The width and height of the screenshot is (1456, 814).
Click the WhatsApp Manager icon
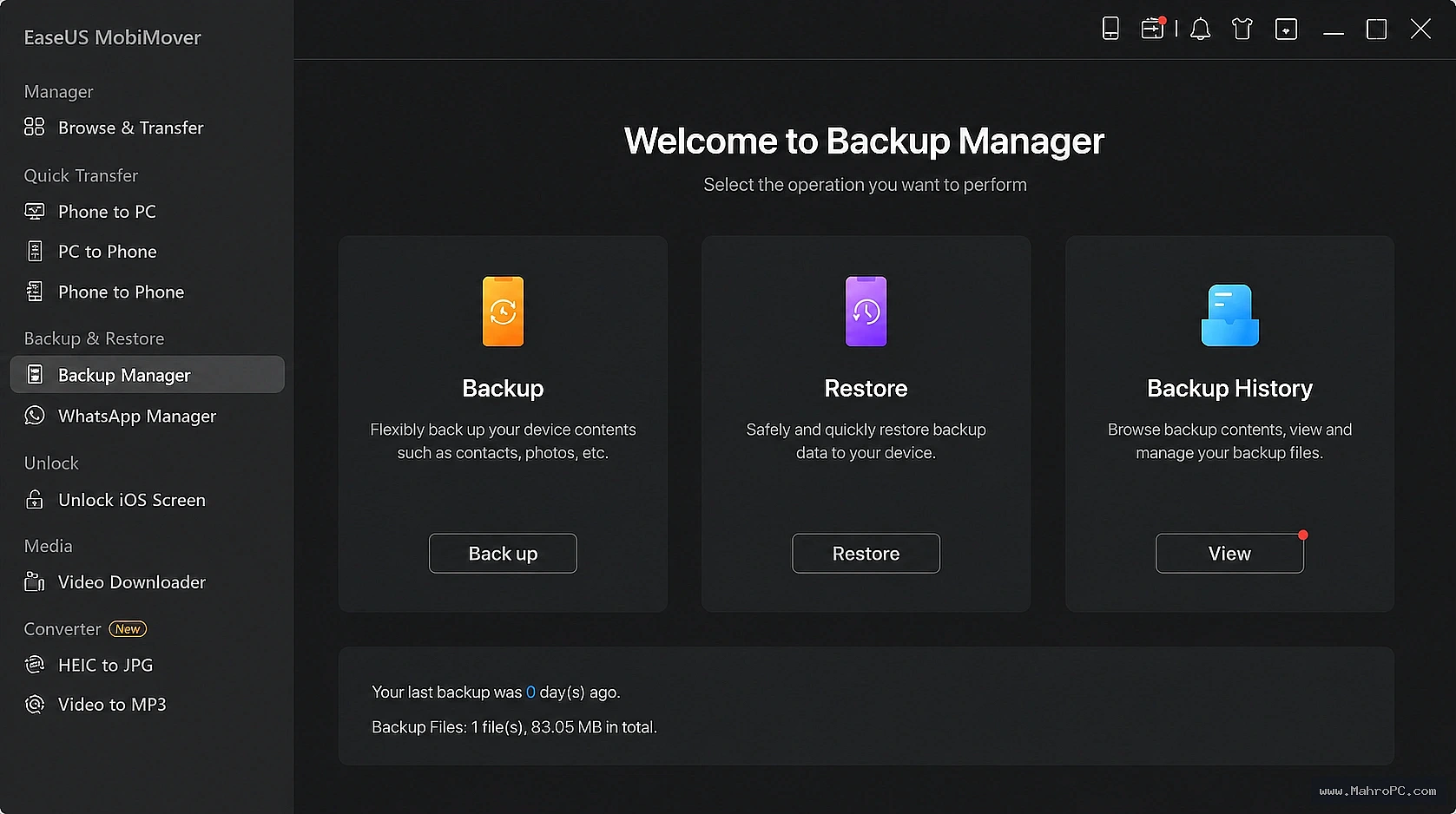[x=35, y=416]
